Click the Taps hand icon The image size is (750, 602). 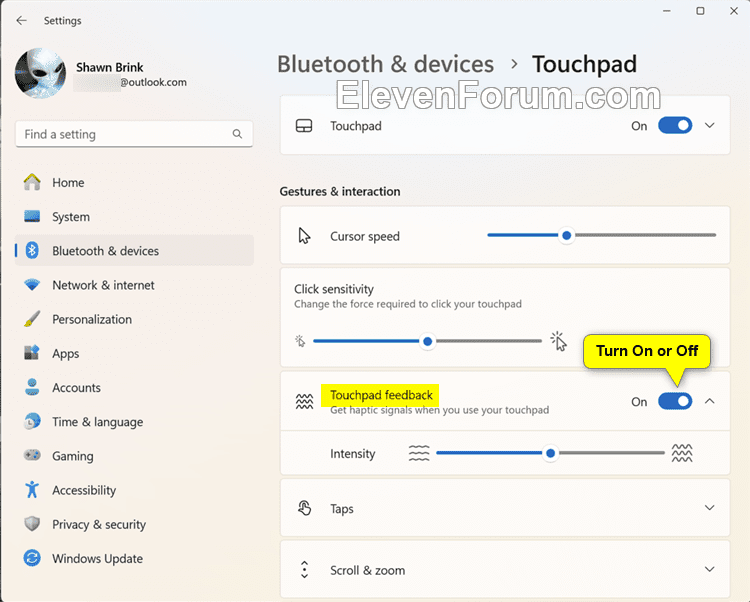tap(304, 508)
